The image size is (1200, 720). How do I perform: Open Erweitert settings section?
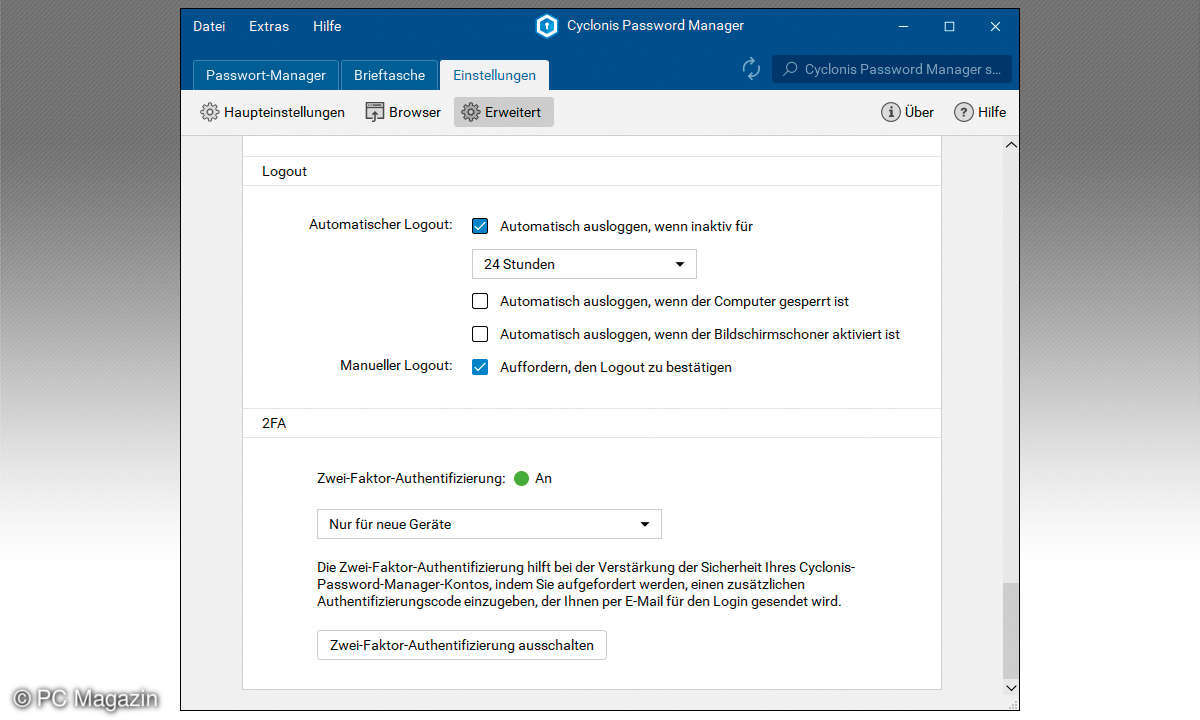[x=503, y=112]
